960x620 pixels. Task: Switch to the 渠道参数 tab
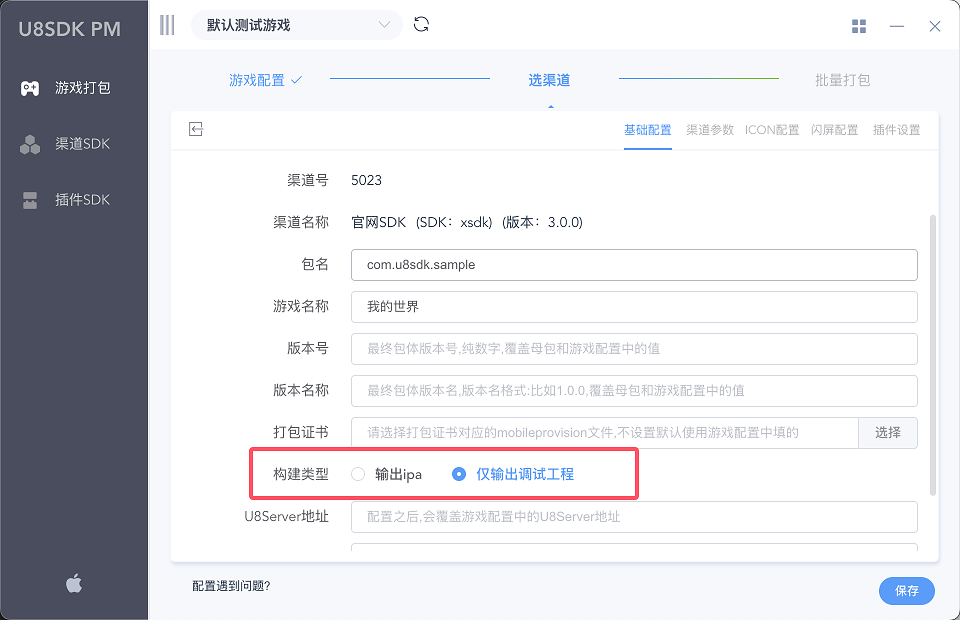tap(710, 130)
